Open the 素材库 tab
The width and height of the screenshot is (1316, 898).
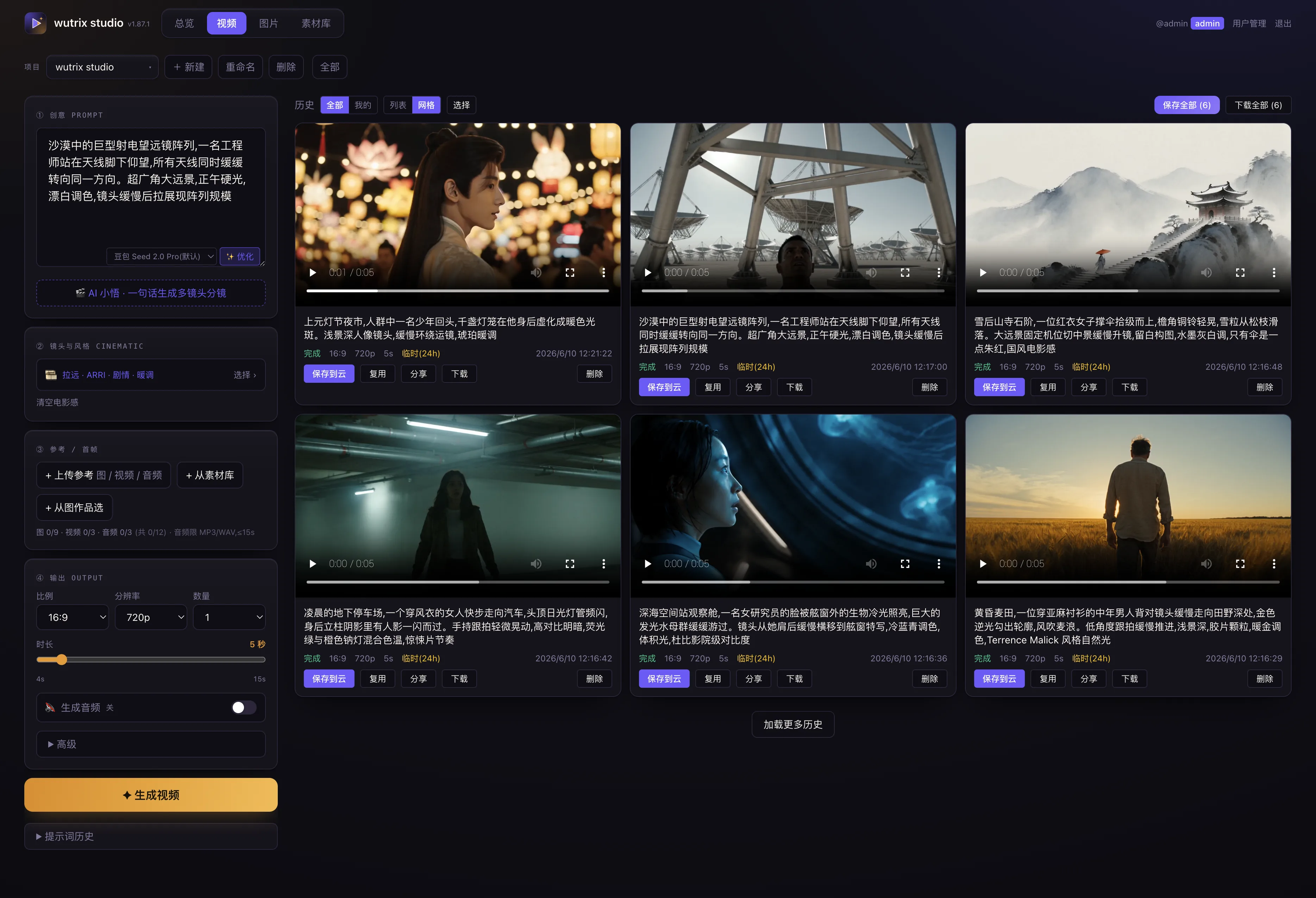pyautogui.click(x=316, y=23)
